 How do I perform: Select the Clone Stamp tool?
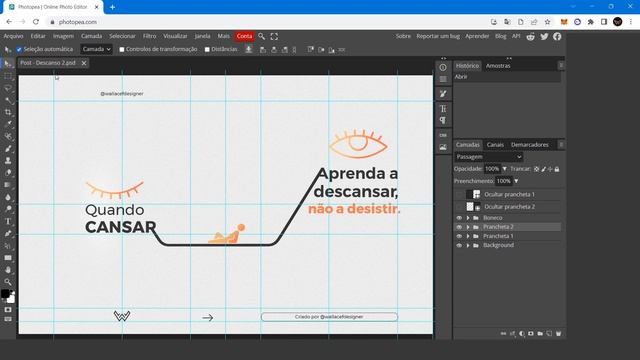pos(8,160)
